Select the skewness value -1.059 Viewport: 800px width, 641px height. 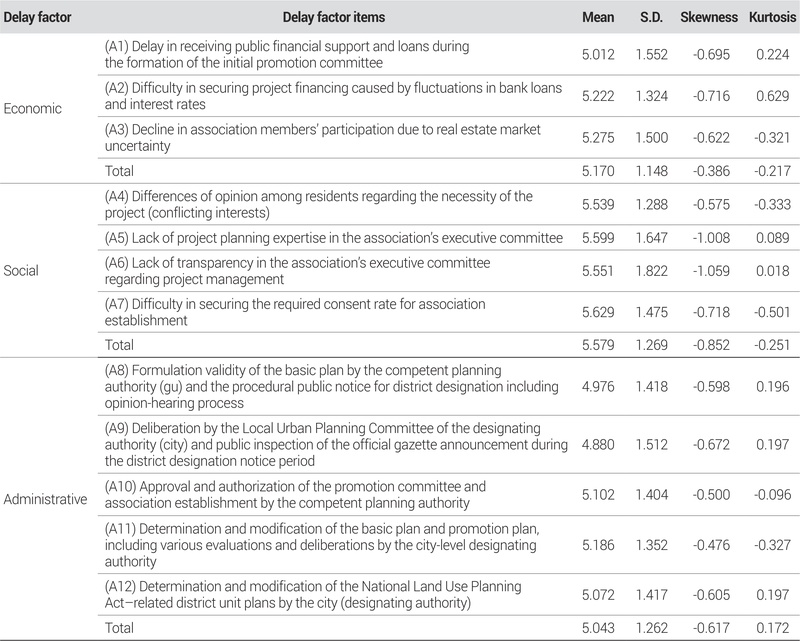(712, 271)
